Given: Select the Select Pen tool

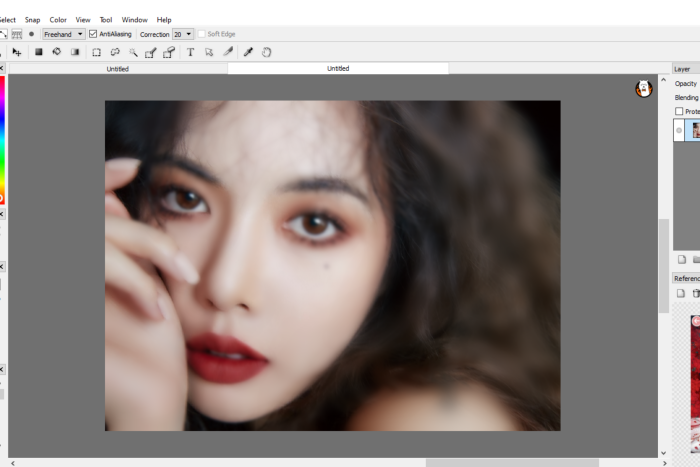Looking at the screenshot, I should click(151, 53).
